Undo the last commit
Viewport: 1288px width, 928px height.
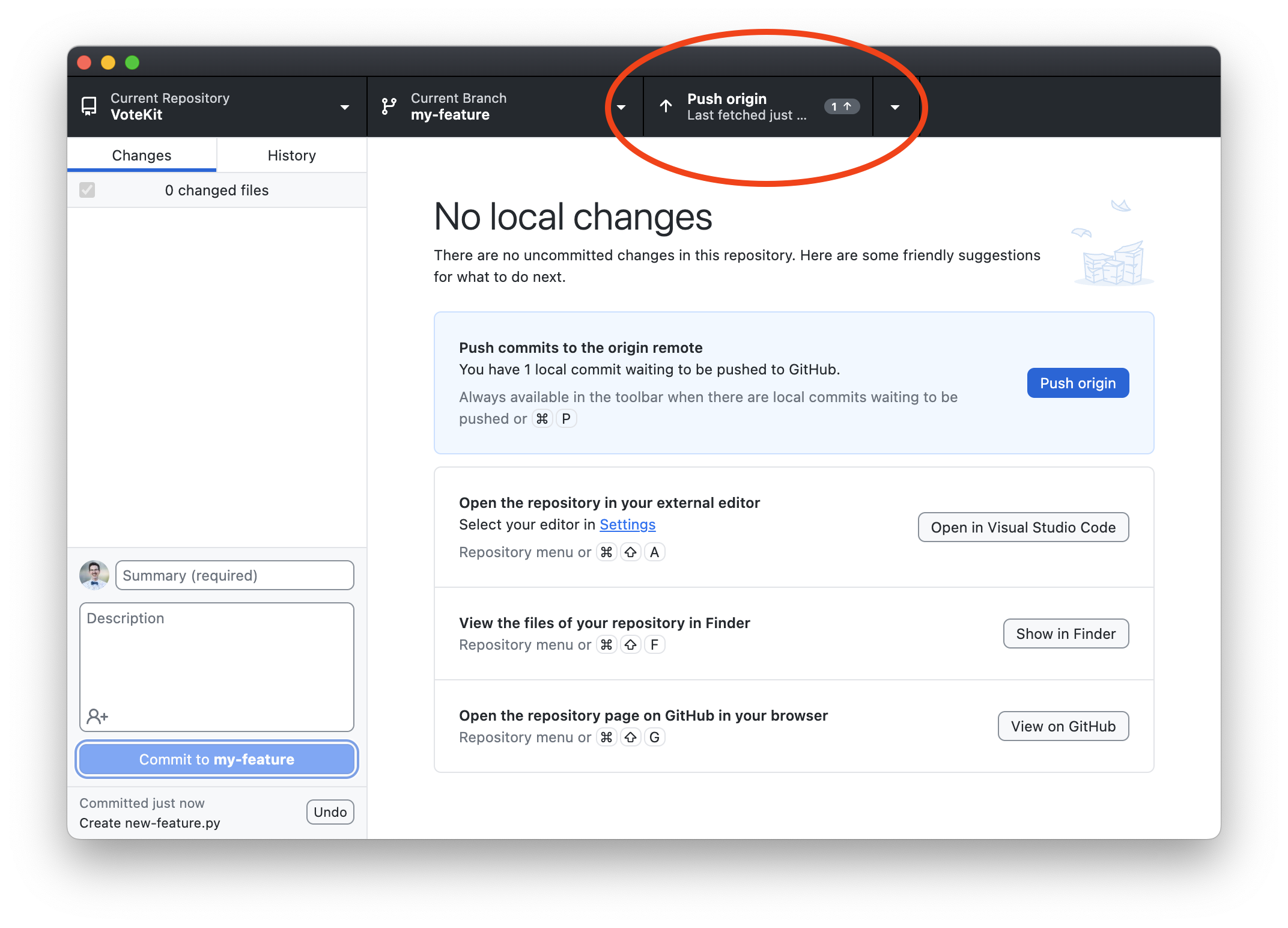[330, 812]
